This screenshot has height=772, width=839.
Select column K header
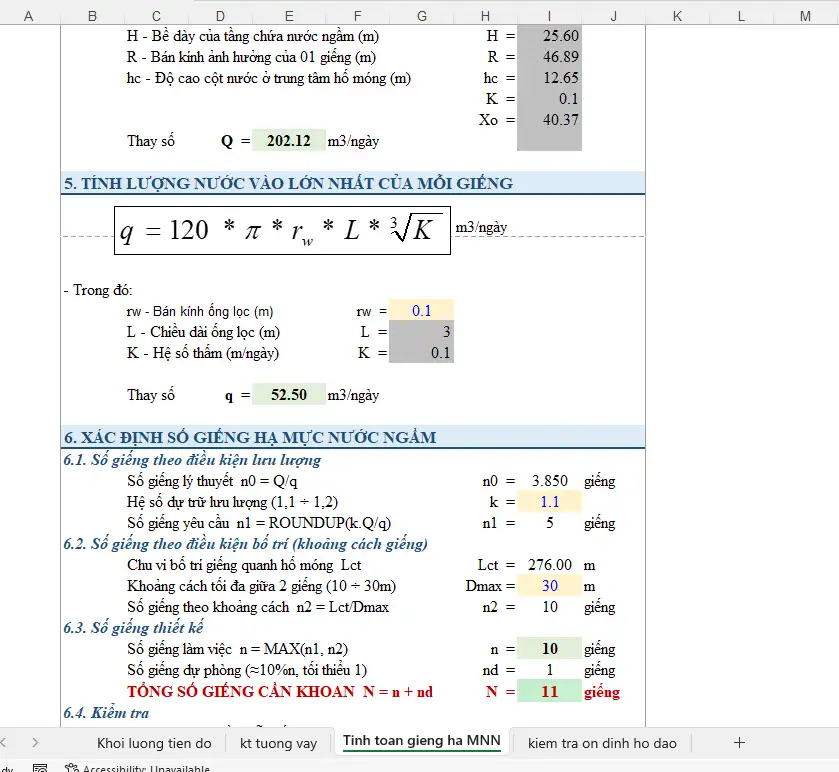677,17
